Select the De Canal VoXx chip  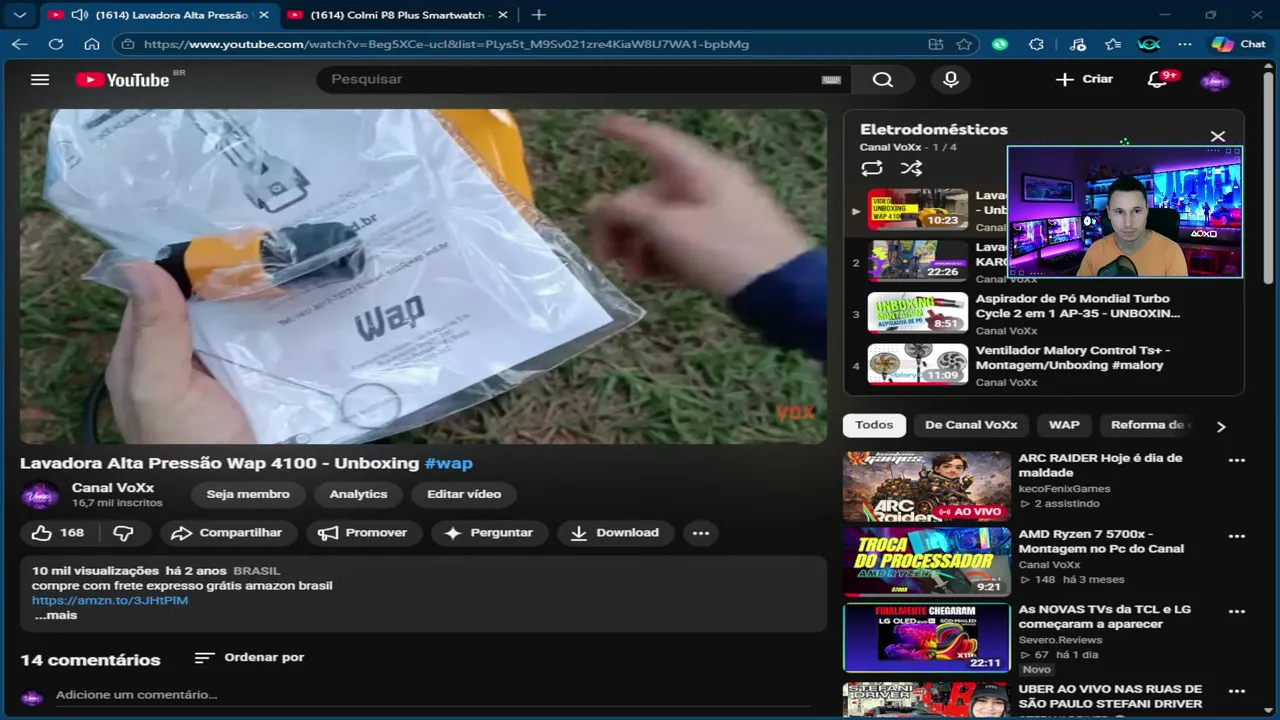[x=971, y=425]
